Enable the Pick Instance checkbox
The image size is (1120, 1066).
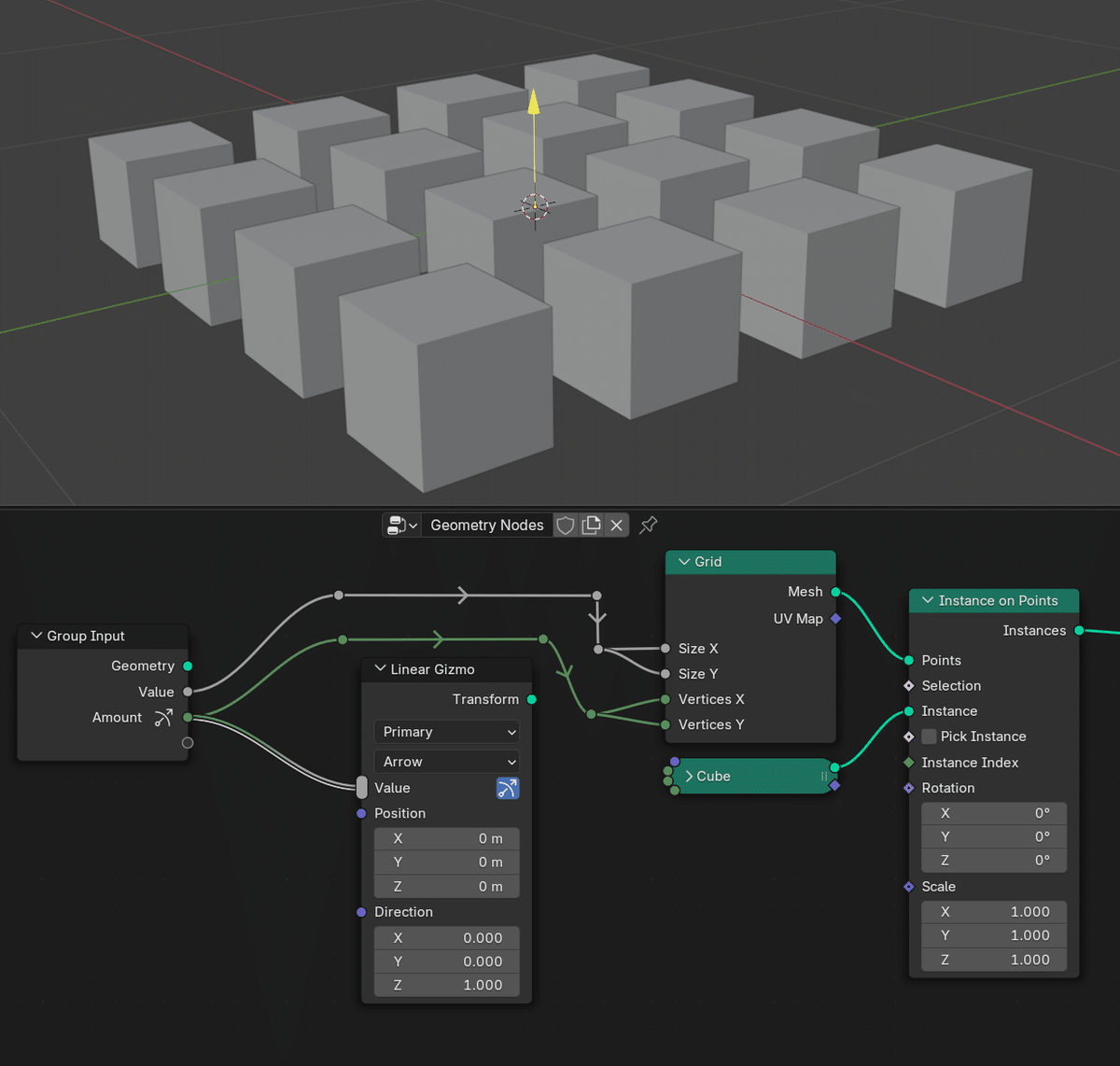point(929,736)
